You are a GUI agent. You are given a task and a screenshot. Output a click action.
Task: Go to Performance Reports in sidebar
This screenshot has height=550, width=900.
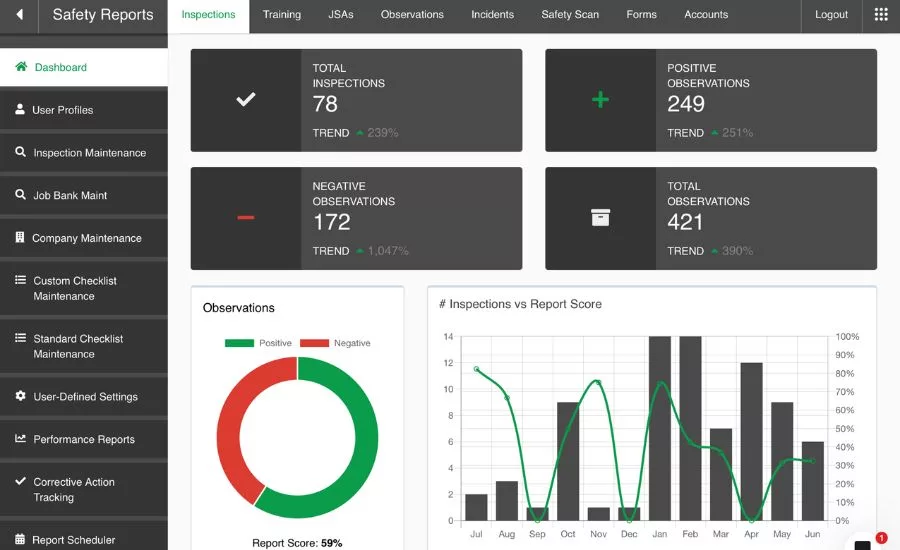click(83, 439)
